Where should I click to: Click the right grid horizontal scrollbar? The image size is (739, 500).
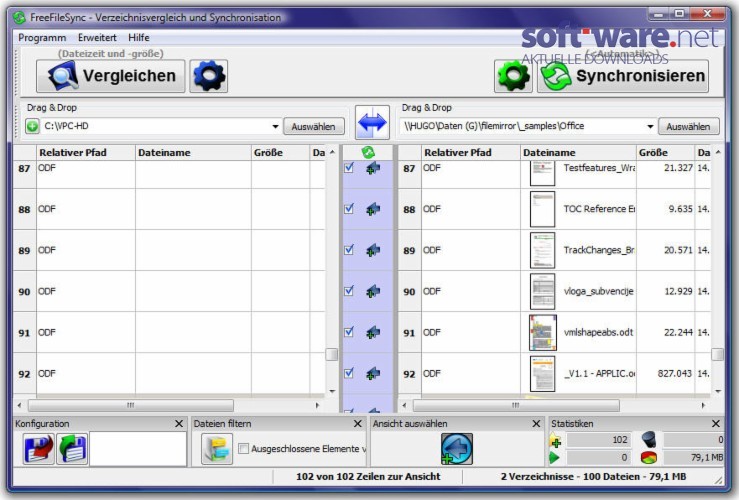pyautogui.click(x=516, y=405)
